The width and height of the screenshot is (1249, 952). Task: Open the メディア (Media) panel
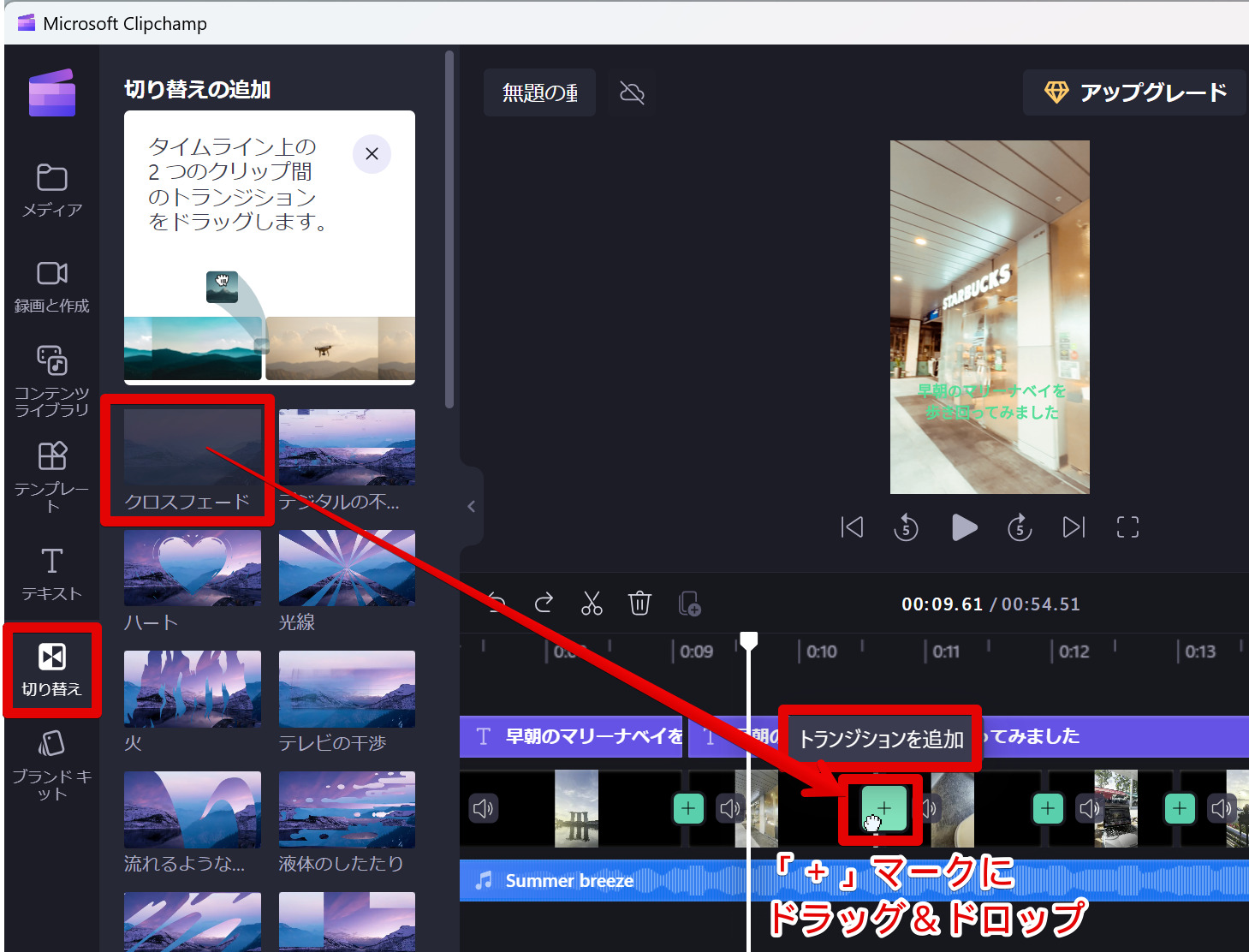pyautogui.click(x=52, y=188)
